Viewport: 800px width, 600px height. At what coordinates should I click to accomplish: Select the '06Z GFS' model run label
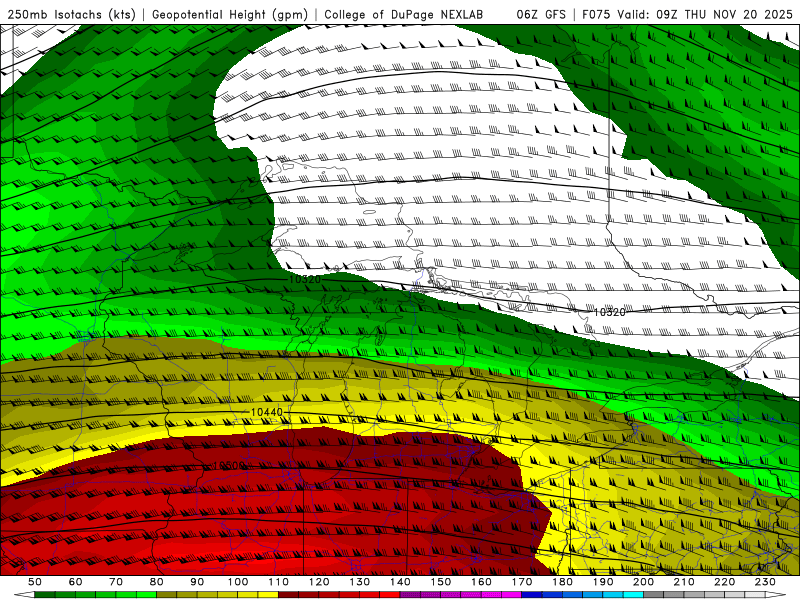click(x=541, y=14)
